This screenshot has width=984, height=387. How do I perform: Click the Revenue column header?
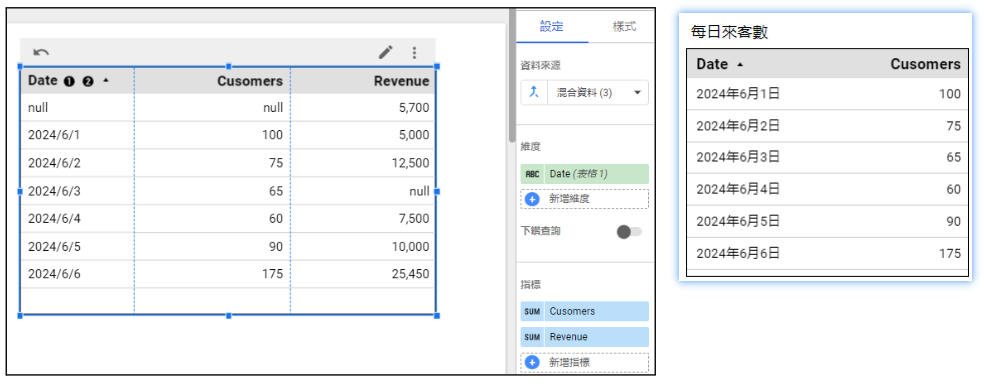point(402,81)
